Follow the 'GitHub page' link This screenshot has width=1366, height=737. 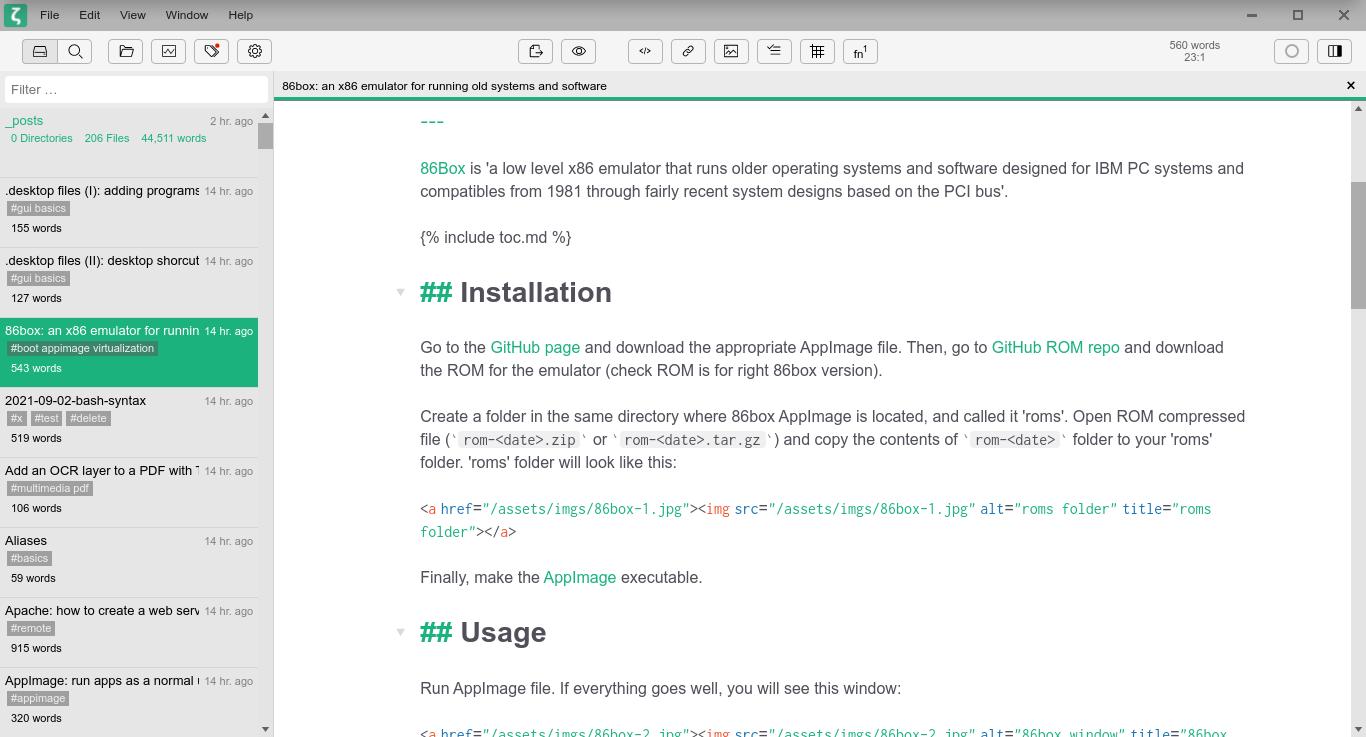(535, 348)
